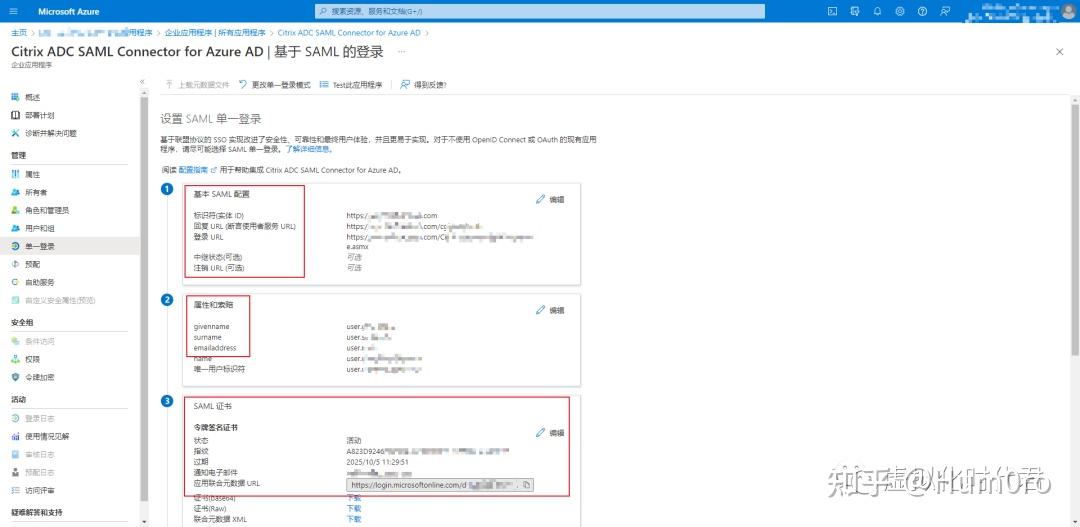Click the Microsoft Azure logo text
This screenshot has height=527, width=1080.
coord(69,12)
